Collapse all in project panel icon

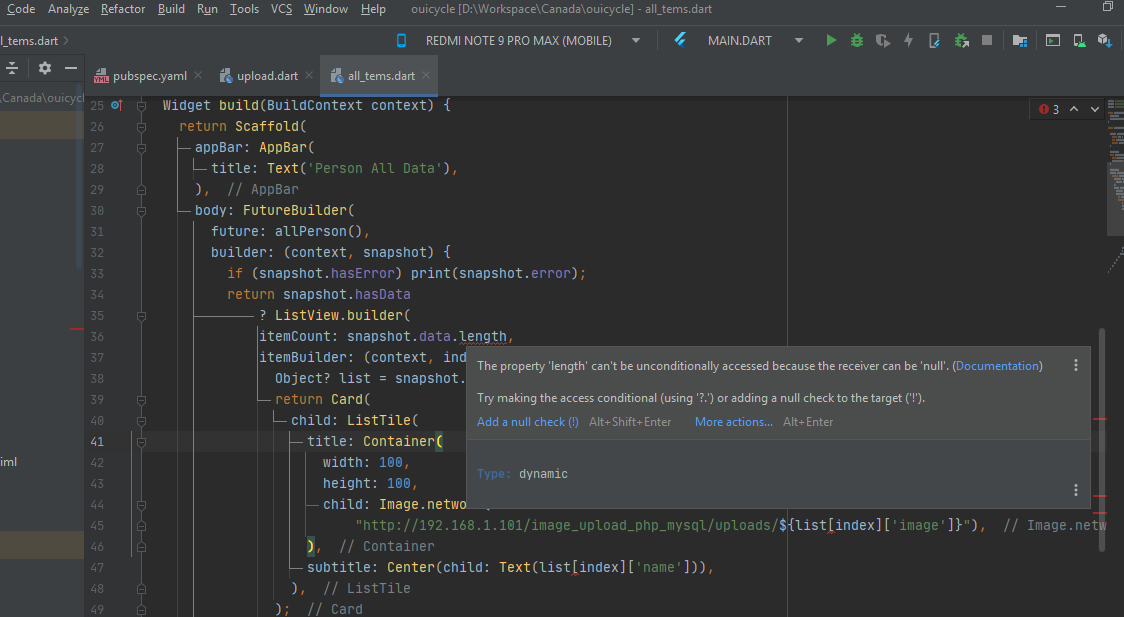click(x=12, y=68)
